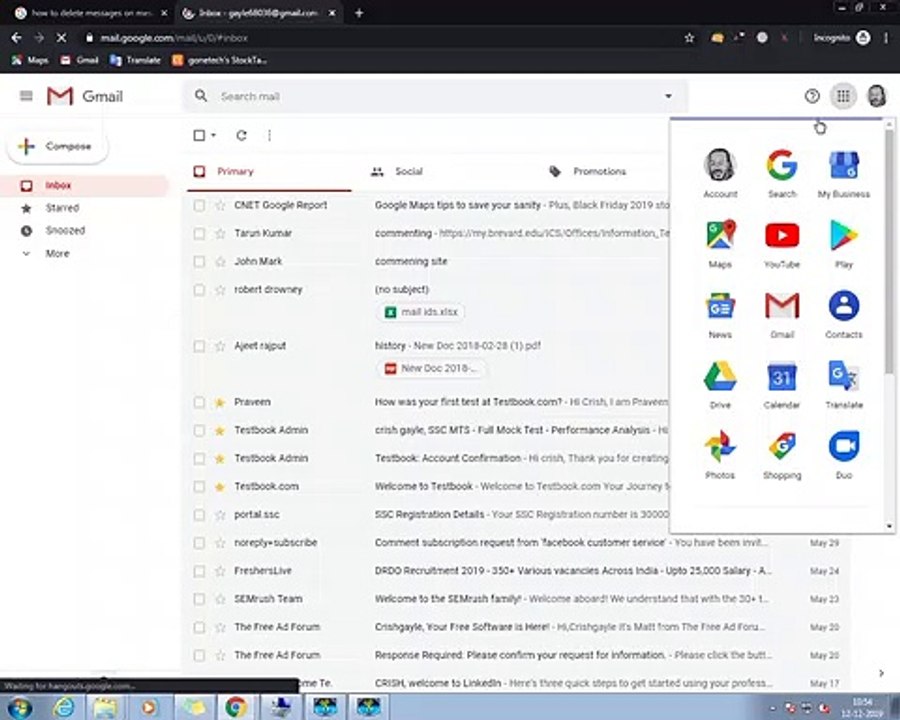This screenshot has height=720, width=900.
Task: Open Google Play from the apps grid
Action: point(843,243)
